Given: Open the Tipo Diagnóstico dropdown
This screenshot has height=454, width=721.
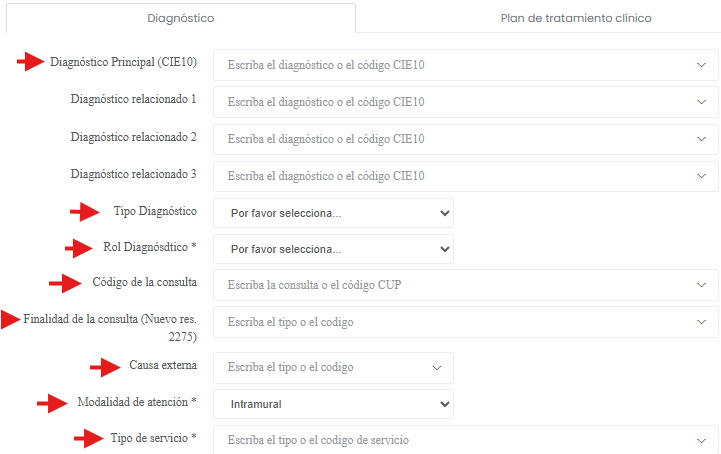Looking at the screenshot, I should 333,213.
